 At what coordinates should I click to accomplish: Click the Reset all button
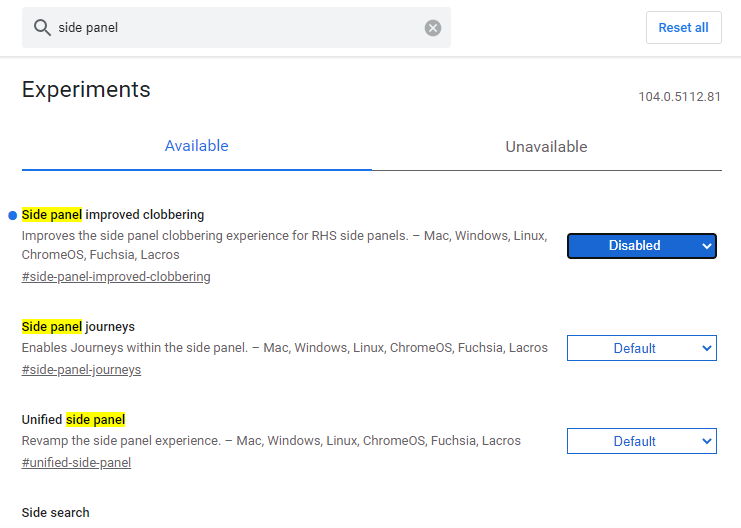(x=683, y=27)
